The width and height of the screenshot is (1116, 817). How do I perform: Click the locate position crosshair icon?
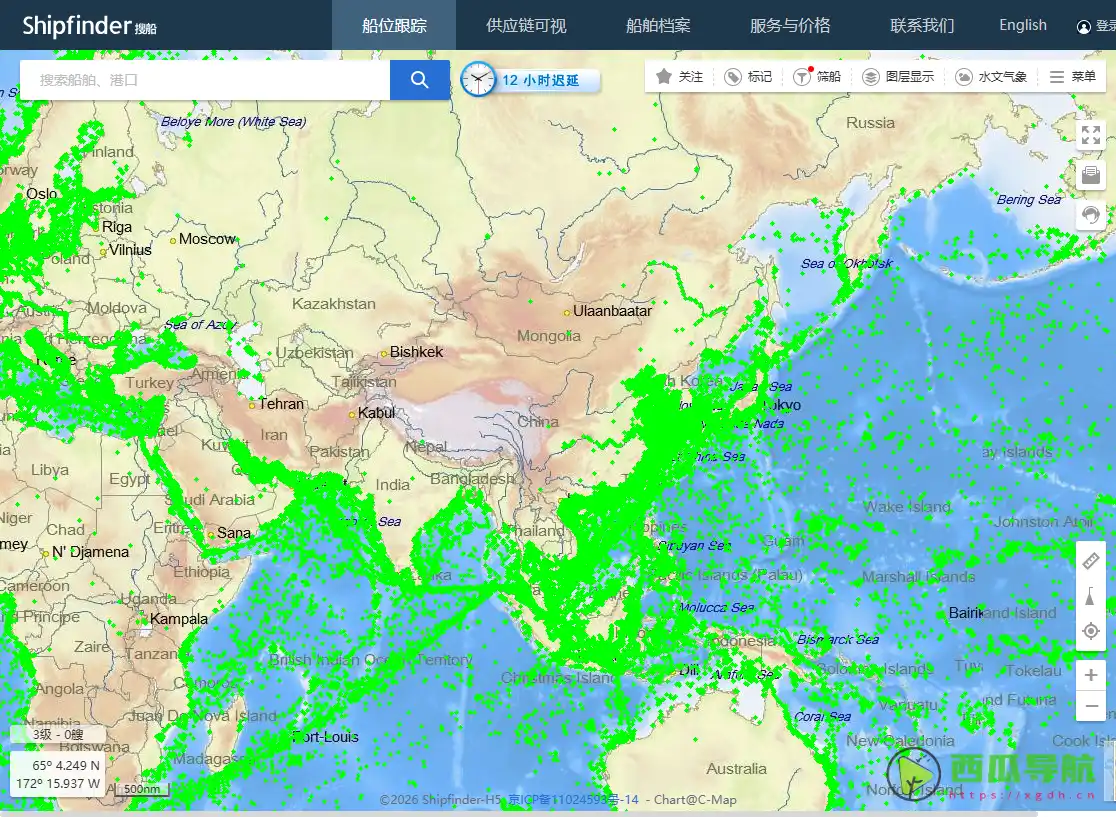pyautogui.click(x=1091, y=632)
